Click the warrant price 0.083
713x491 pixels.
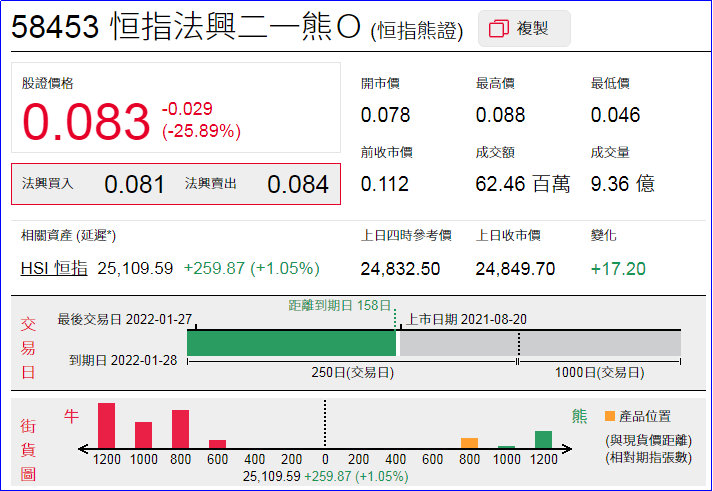click(x=86, y=121)
